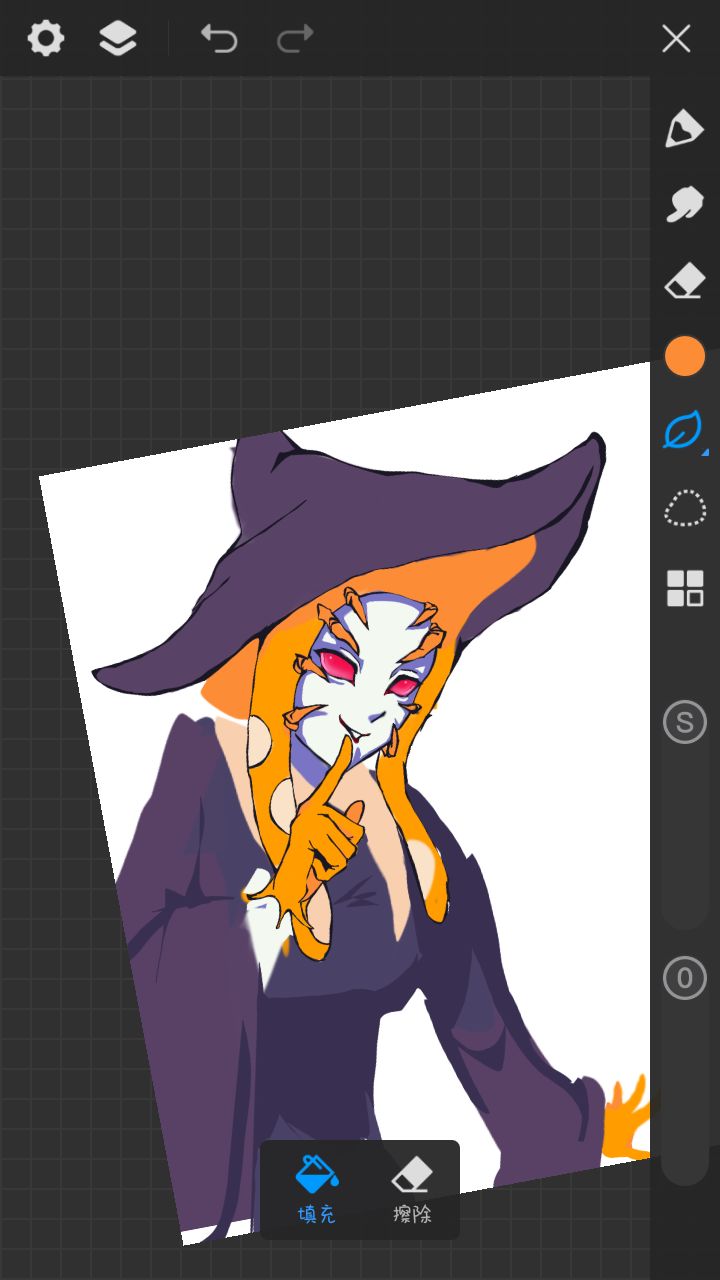Tap the 0 opacity slider knob
The height and width of the screenshot is (1280, 720).
[685, 978]
